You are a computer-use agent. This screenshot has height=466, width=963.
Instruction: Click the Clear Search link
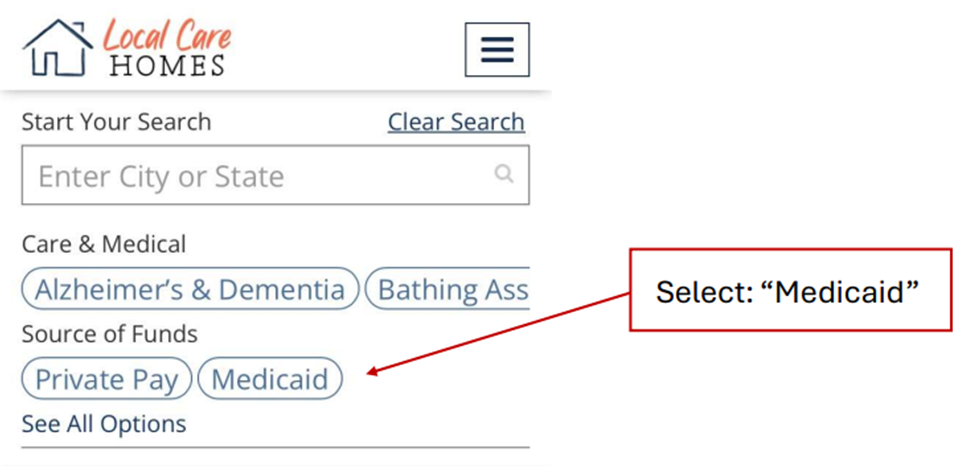coord(456,122)
